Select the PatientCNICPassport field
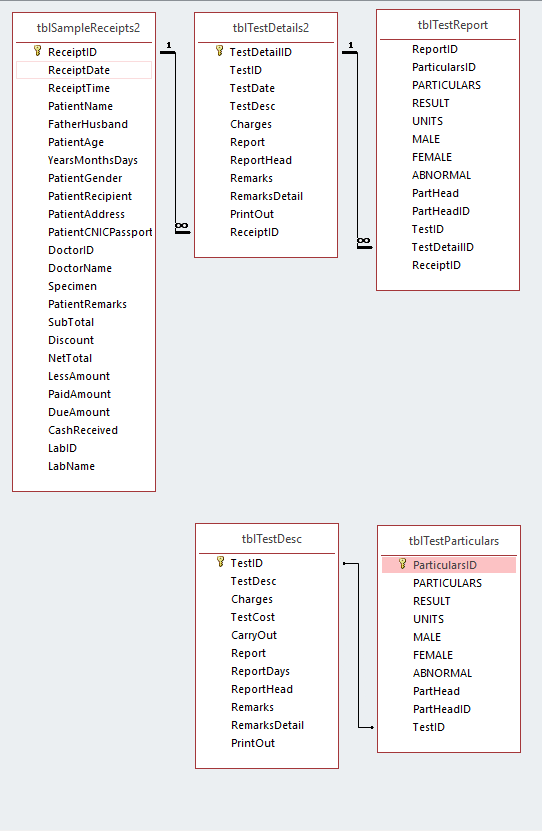Screen dimensions: 542x832 [100, 232]
